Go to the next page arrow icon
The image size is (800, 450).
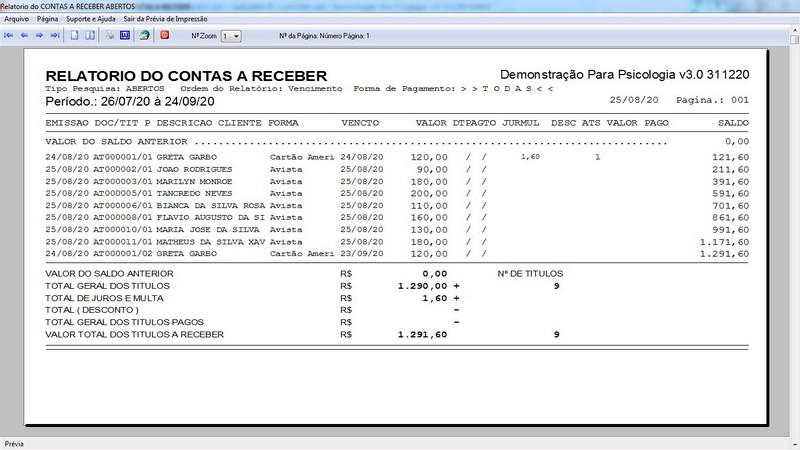point(39,36)
